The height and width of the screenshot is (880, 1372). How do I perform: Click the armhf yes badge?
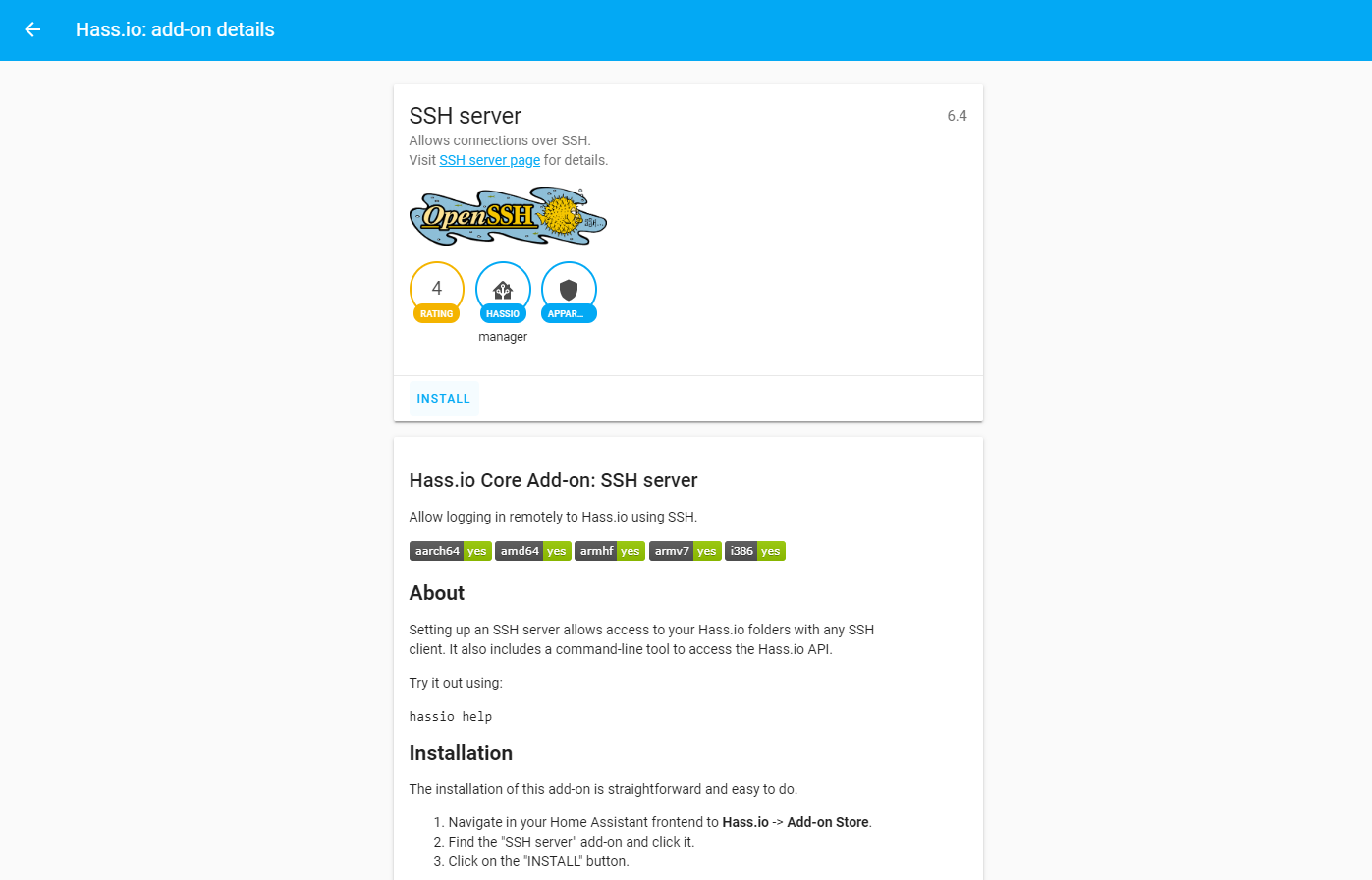[610, 551]
